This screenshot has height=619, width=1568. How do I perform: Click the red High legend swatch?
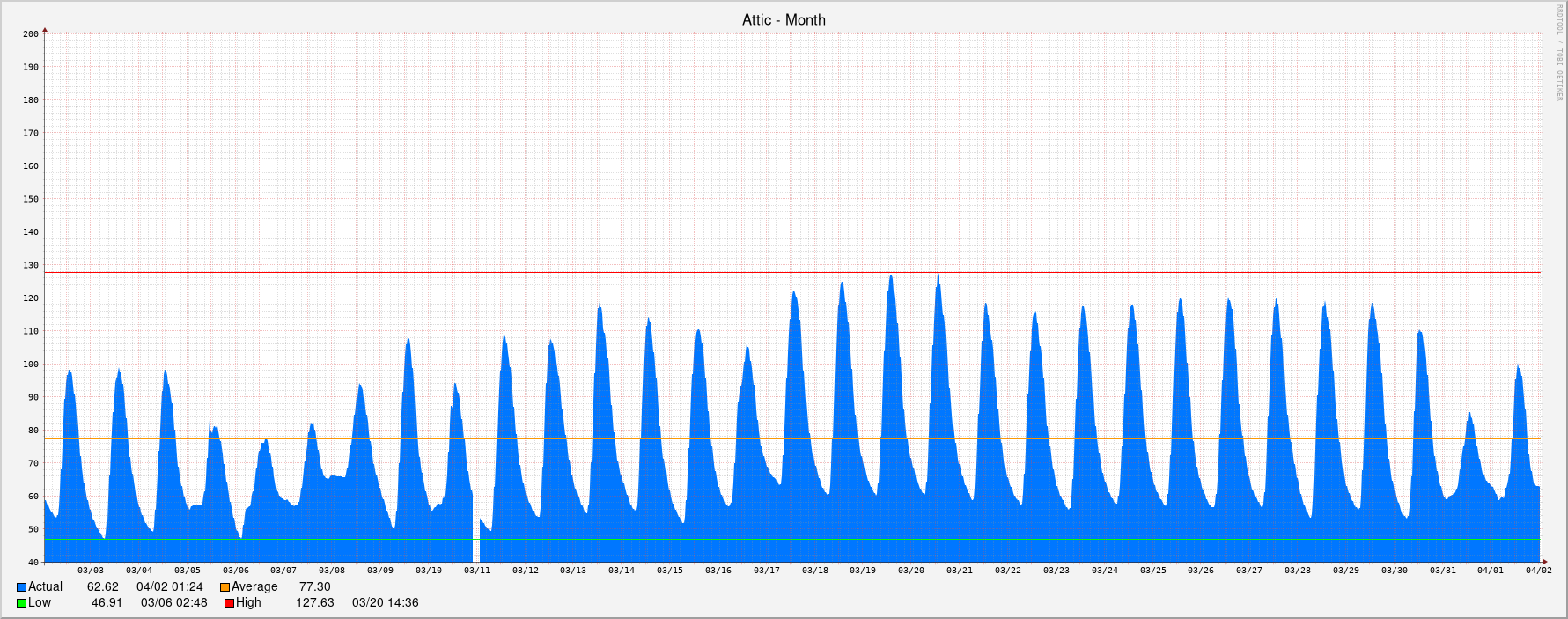229,603
